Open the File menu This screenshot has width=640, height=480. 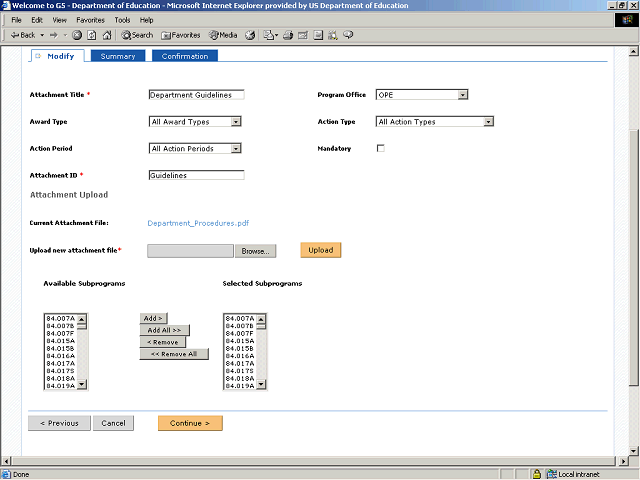[16, 20]
